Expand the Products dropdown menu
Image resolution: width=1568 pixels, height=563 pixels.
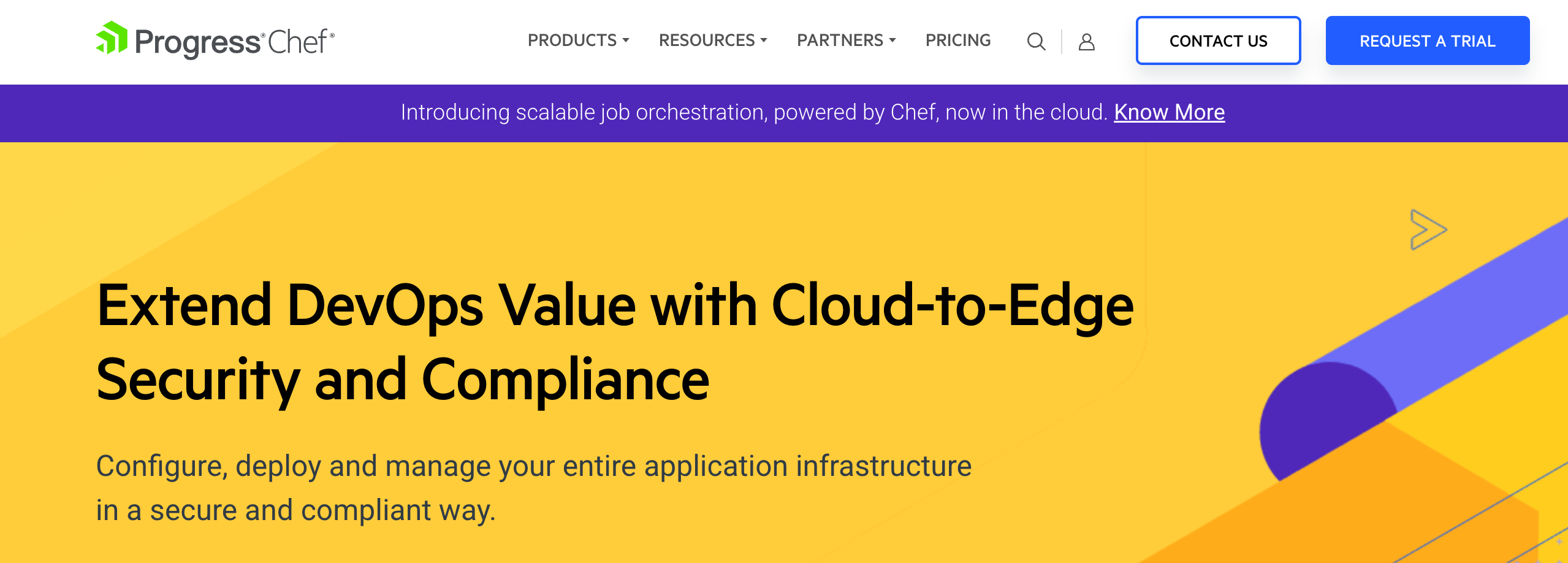tap(578, 40)
